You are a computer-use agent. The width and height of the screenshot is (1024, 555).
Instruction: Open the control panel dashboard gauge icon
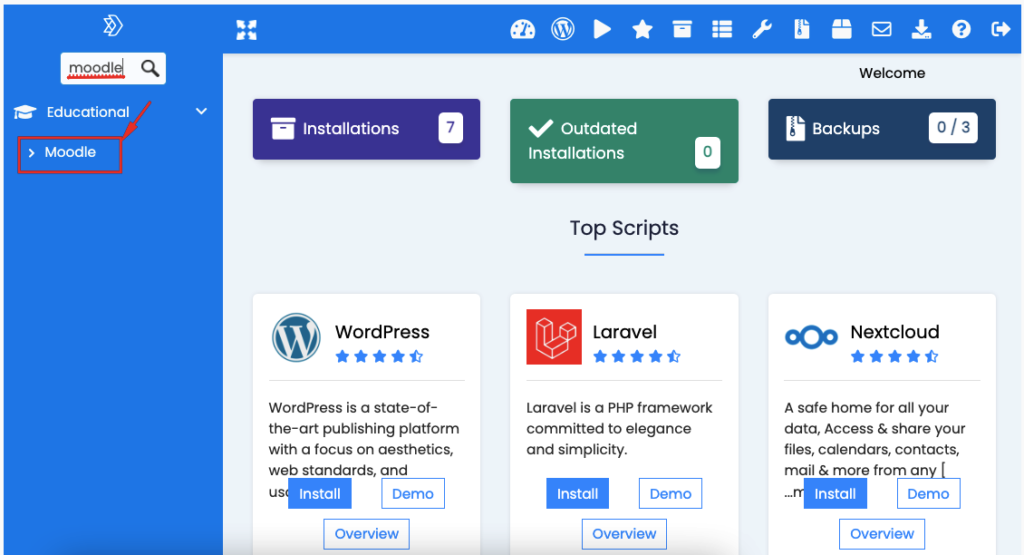[522, 29]
